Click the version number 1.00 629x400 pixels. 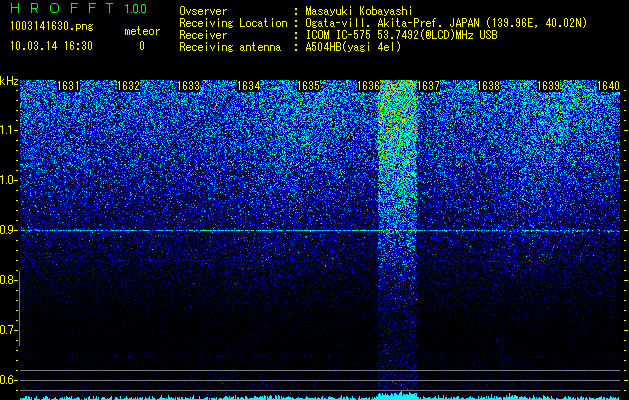click(x=136, y=8)
